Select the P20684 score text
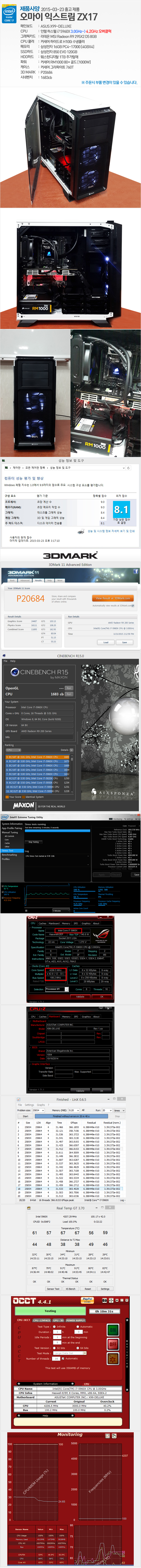This screenshot has width=141, height=1568. tap(31, 598)
